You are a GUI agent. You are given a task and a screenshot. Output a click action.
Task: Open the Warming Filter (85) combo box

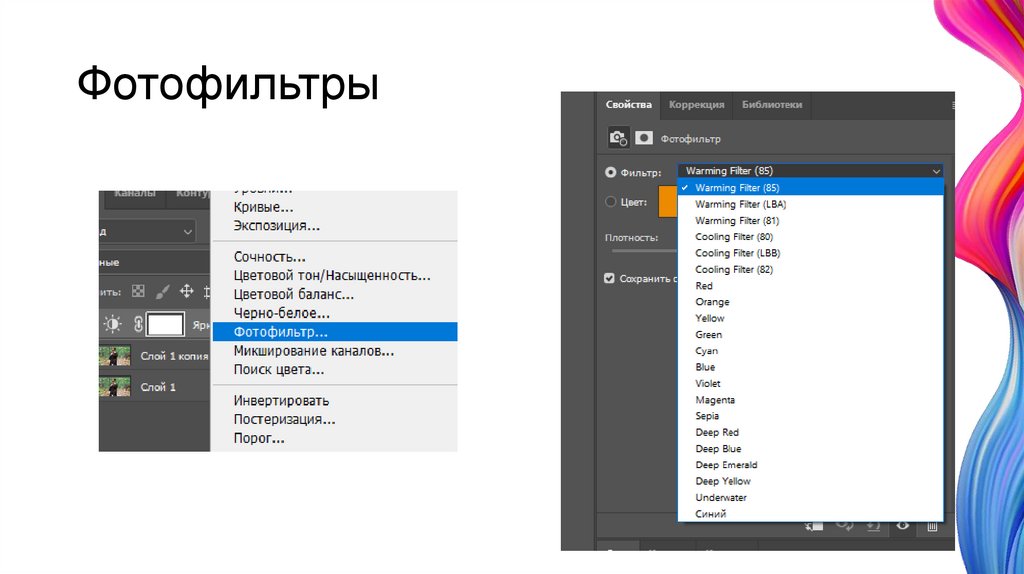[x=810, y=170]
